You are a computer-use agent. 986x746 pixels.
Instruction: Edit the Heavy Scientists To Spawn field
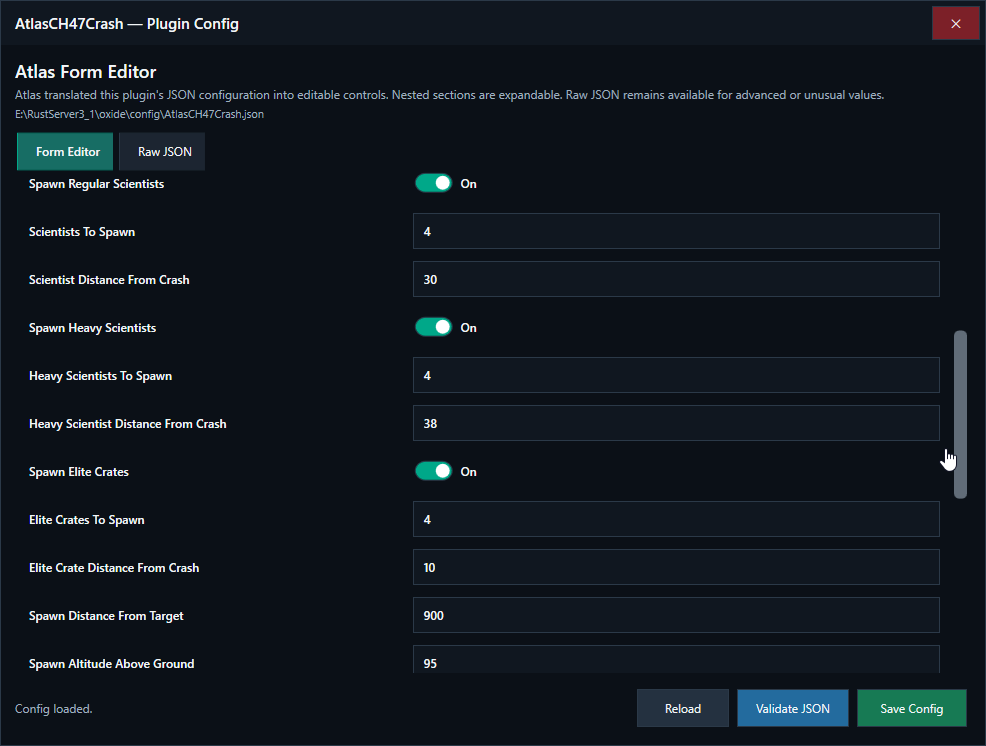pos(676,376)
